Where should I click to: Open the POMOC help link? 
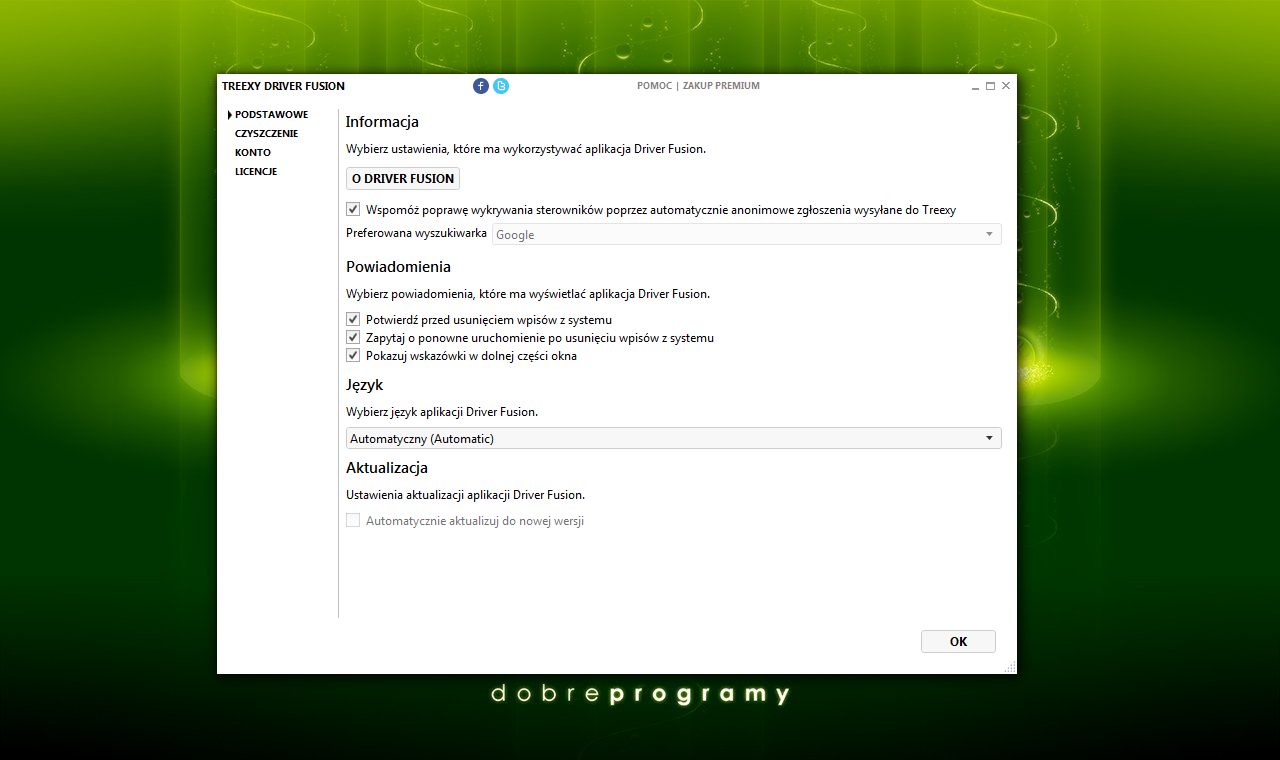tap(654, 86)
